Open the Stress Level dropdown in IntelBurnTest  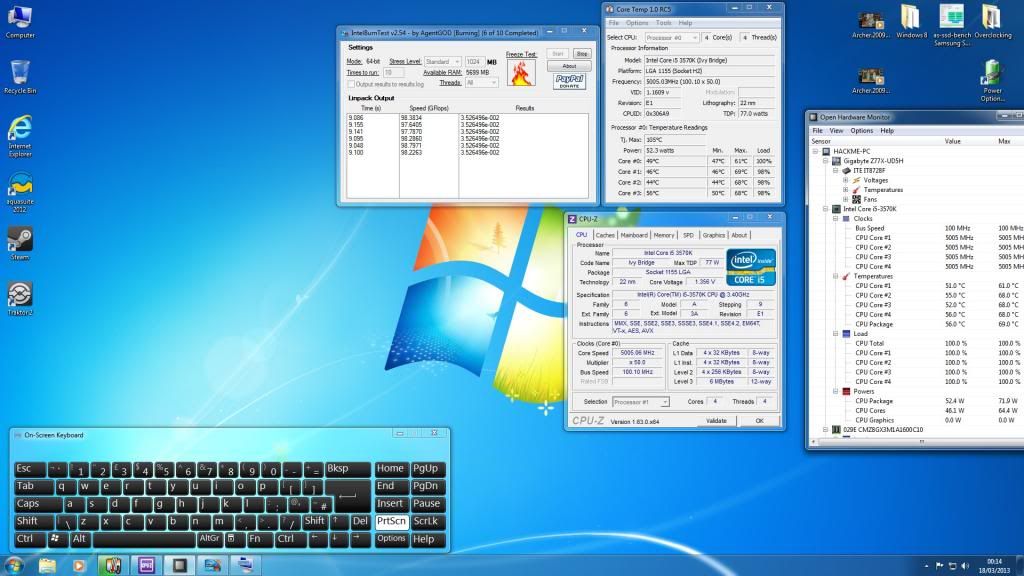coord(443,61)
